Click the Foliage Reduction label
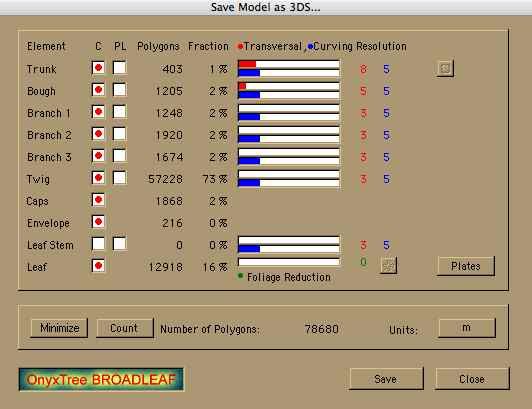Screen dimensions: 532x409 pyautogui.click(x=289, y=277)
